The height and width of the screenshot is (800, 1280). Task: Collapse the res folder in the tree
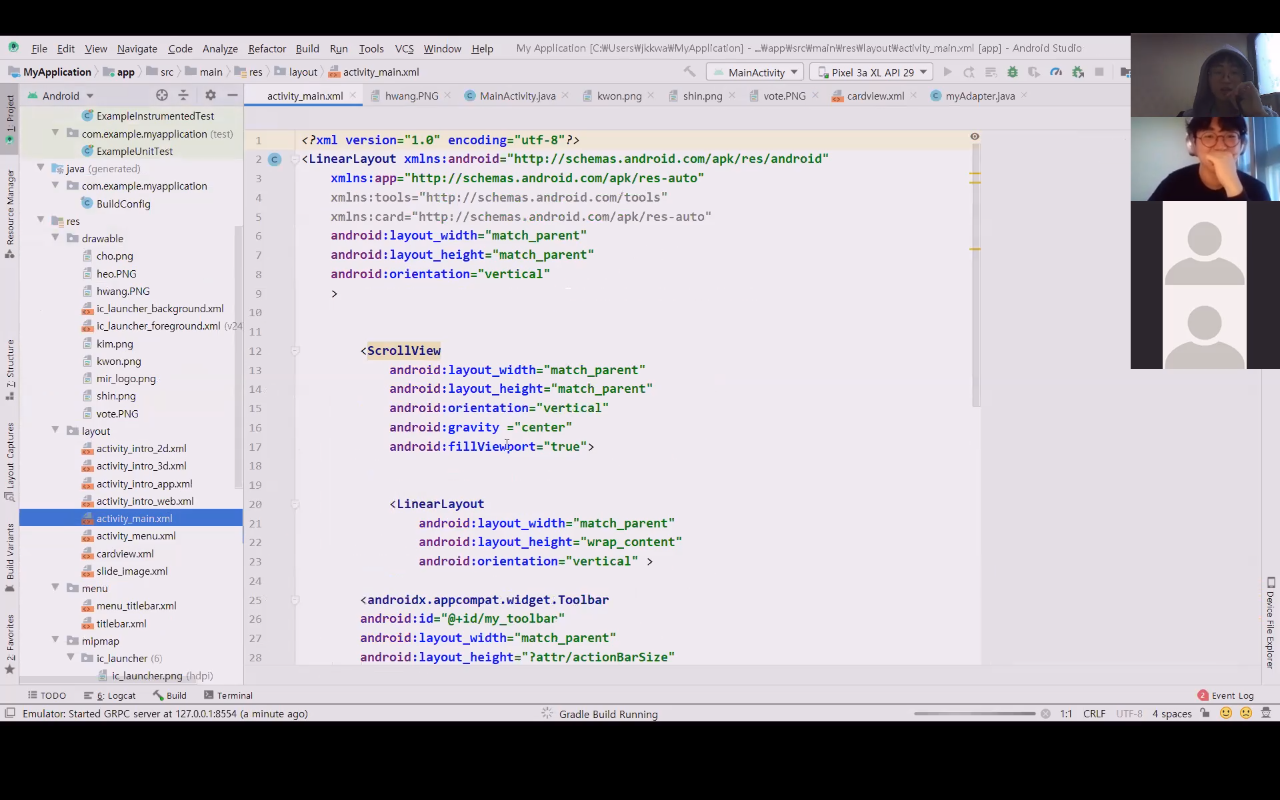tap(41, 221)
